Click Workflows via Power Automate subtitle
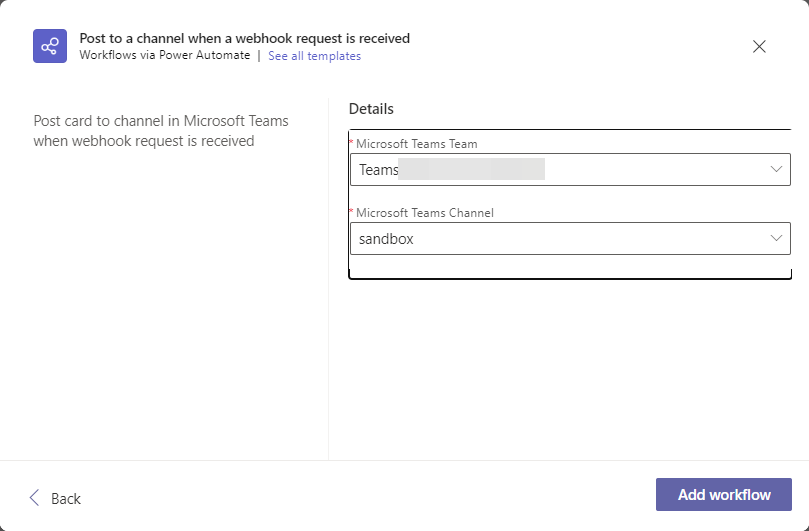809x531 pixels. point(165,55)
